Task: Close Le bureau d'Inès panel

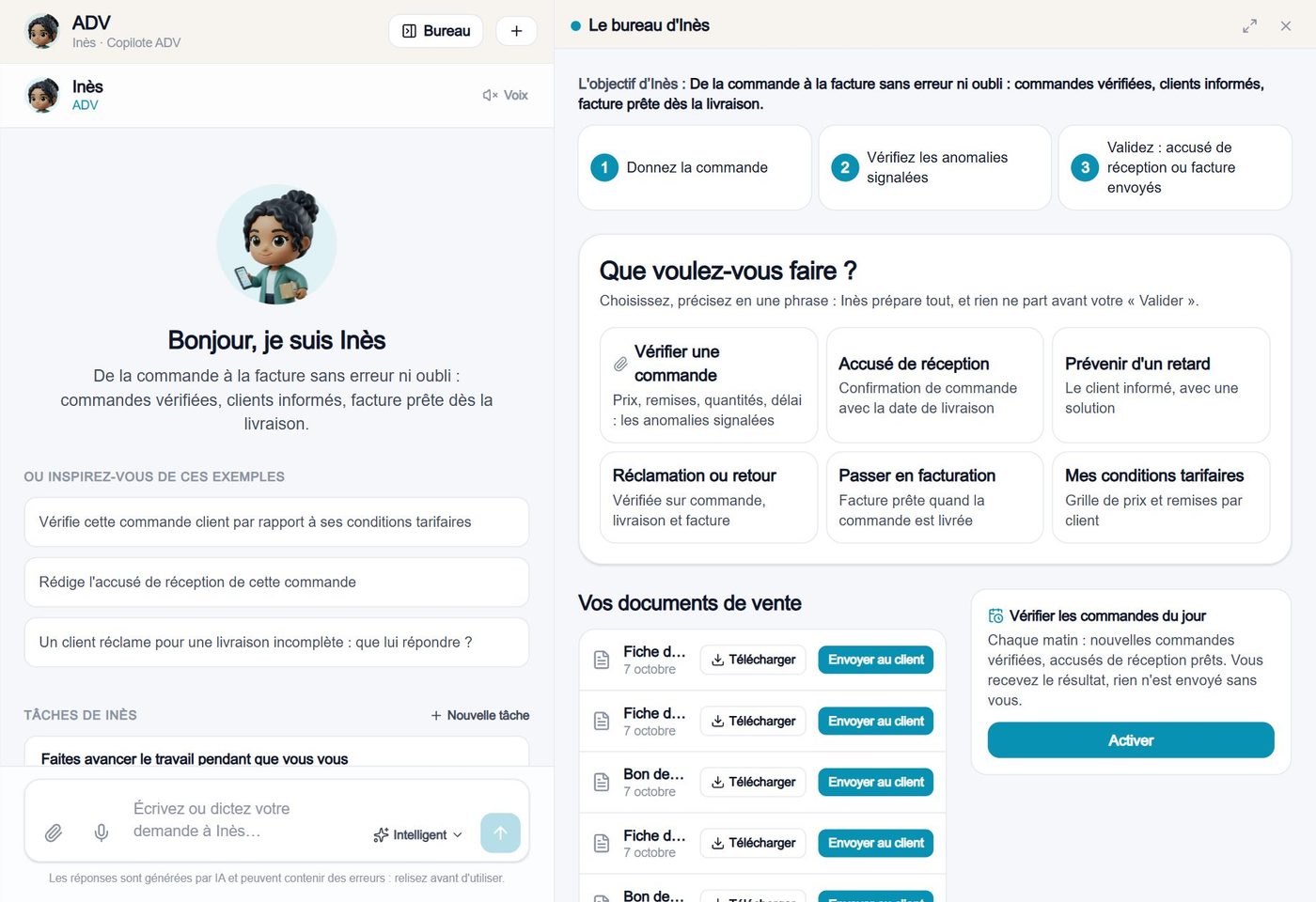Action: pos(1286,26)
